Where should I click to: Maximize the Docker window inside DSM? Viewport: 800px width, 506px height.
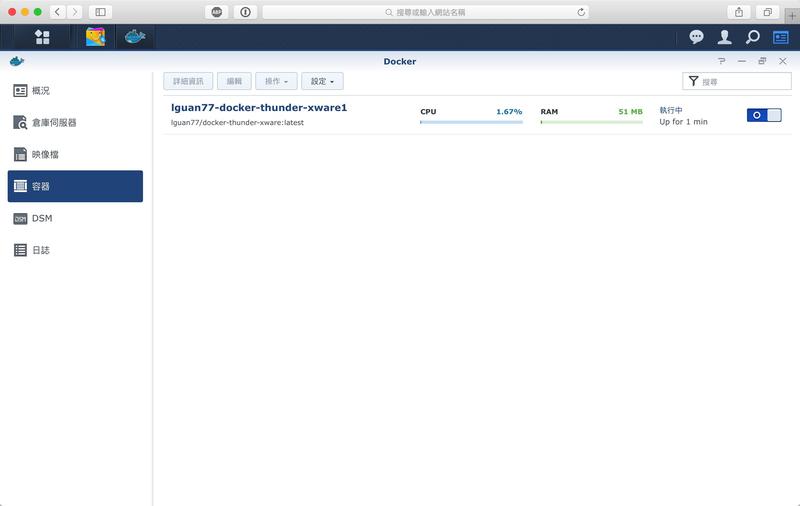point(762,61)
